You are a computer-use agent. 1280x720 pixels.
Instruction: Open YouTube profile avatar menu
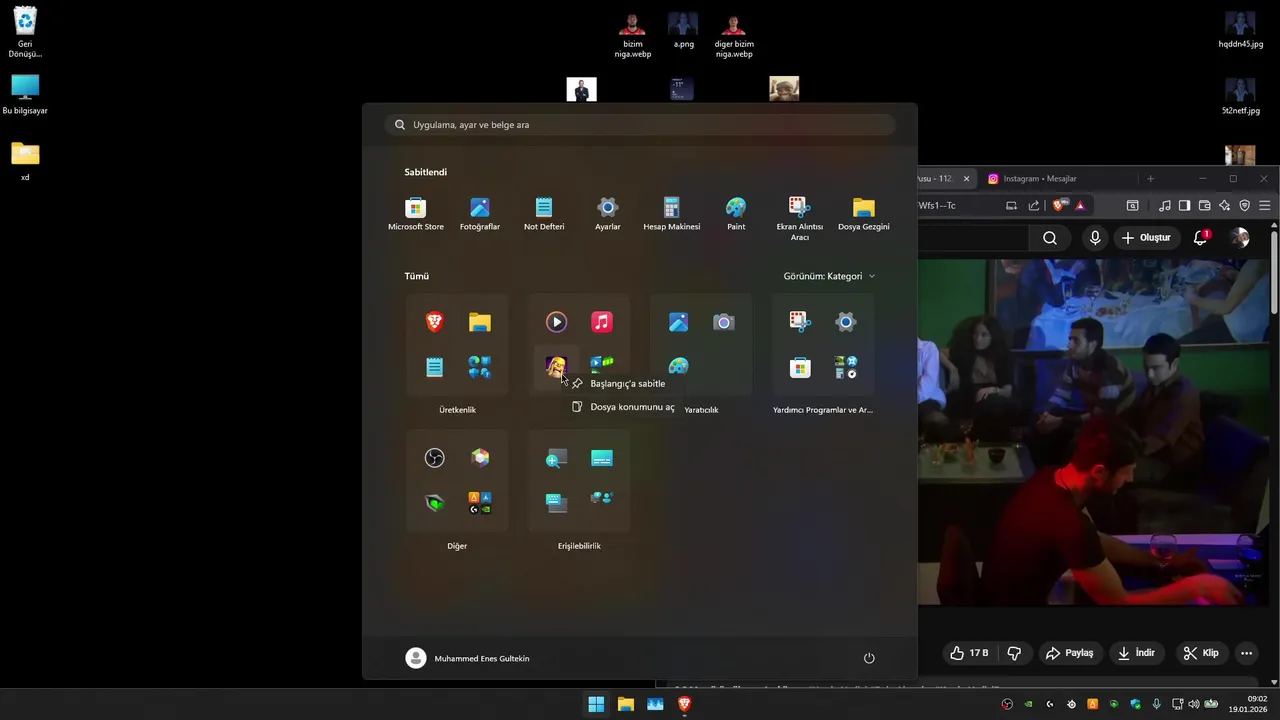[x=1240, y=238]
